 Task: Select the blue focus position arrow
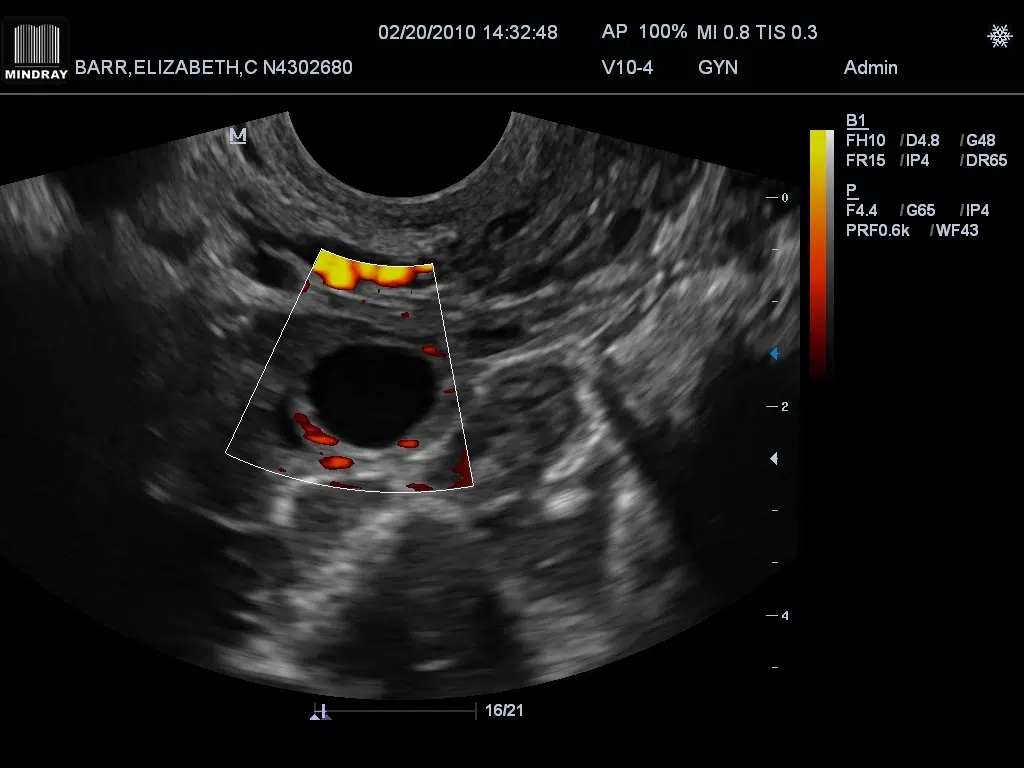click(773, 354)
